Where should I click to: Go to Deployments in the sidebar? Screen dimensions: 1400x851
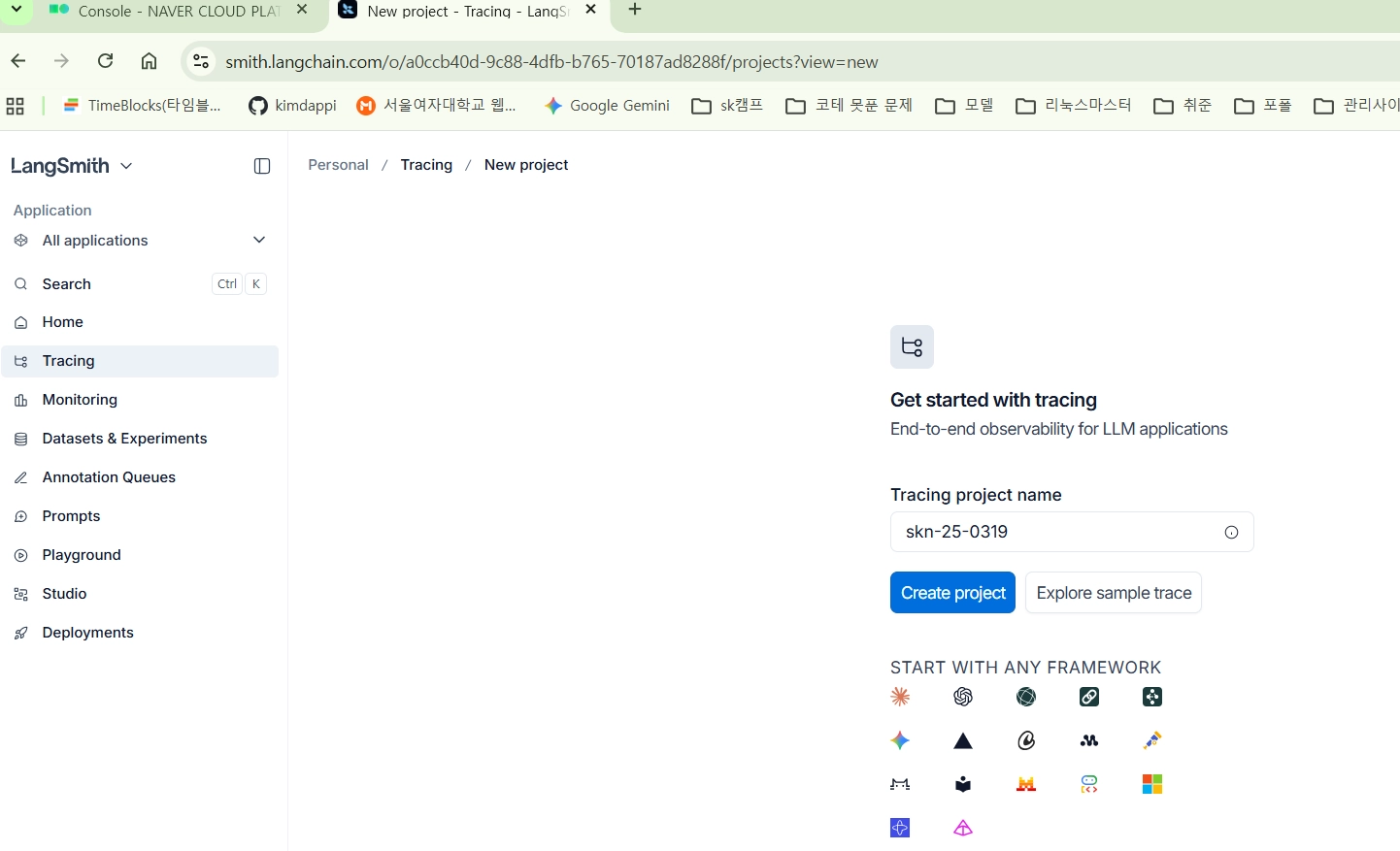point(140,633)
